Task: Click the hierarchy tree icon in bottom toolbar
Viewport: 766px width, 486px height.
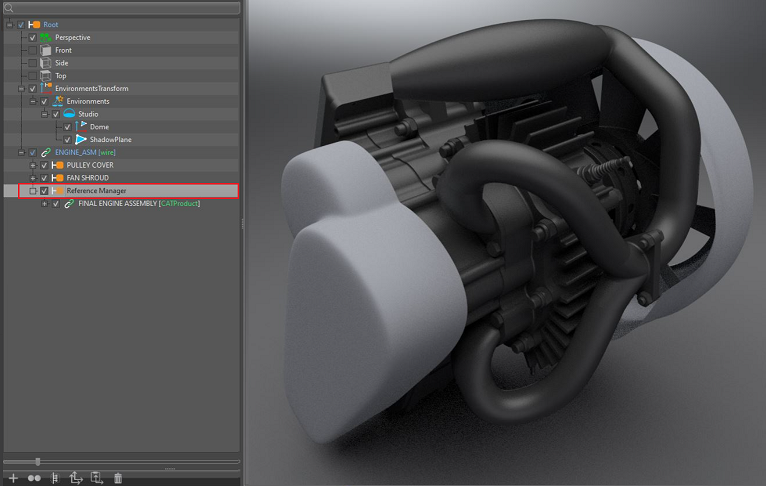Action: 55,478
